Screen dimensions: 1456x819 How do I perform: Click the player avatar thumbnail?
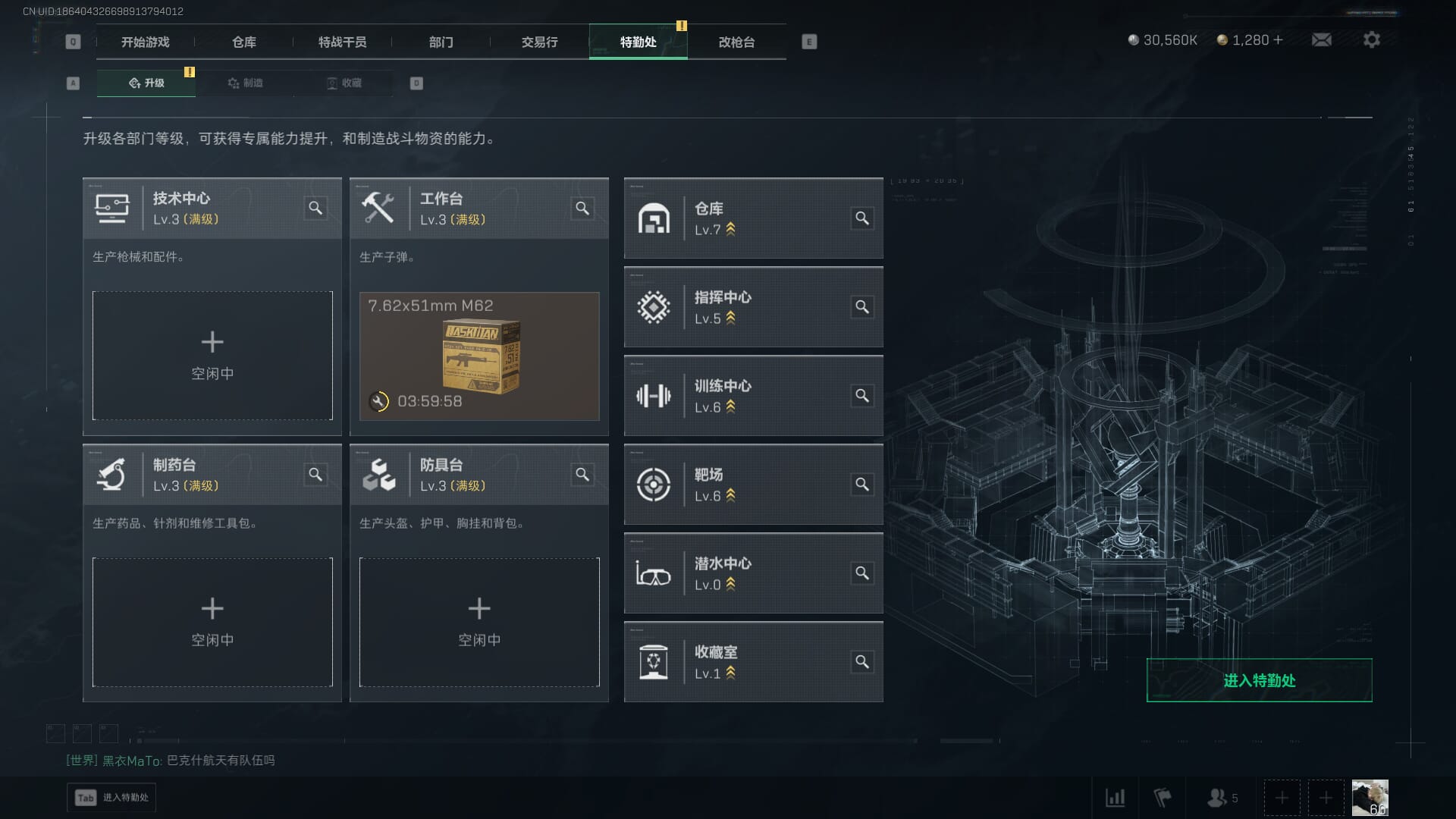point(1370,798)
